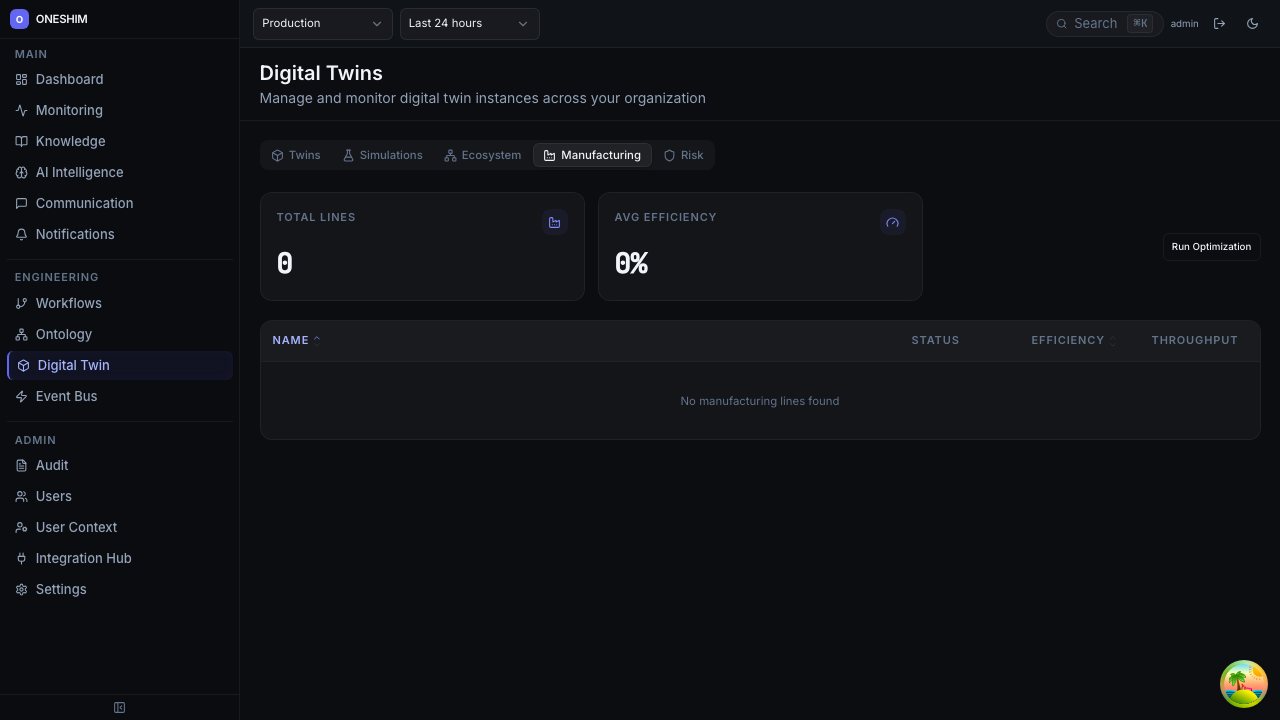Click the Run Optimization button

(1211, 247)
